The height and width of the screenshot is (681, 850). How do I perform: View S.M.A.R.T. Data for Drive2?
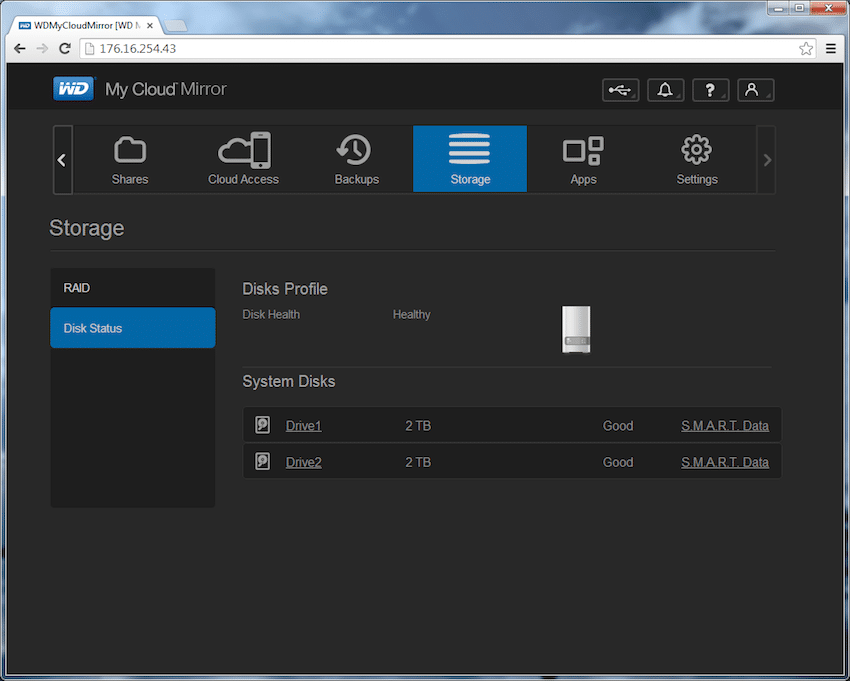[x=725, y=462]
